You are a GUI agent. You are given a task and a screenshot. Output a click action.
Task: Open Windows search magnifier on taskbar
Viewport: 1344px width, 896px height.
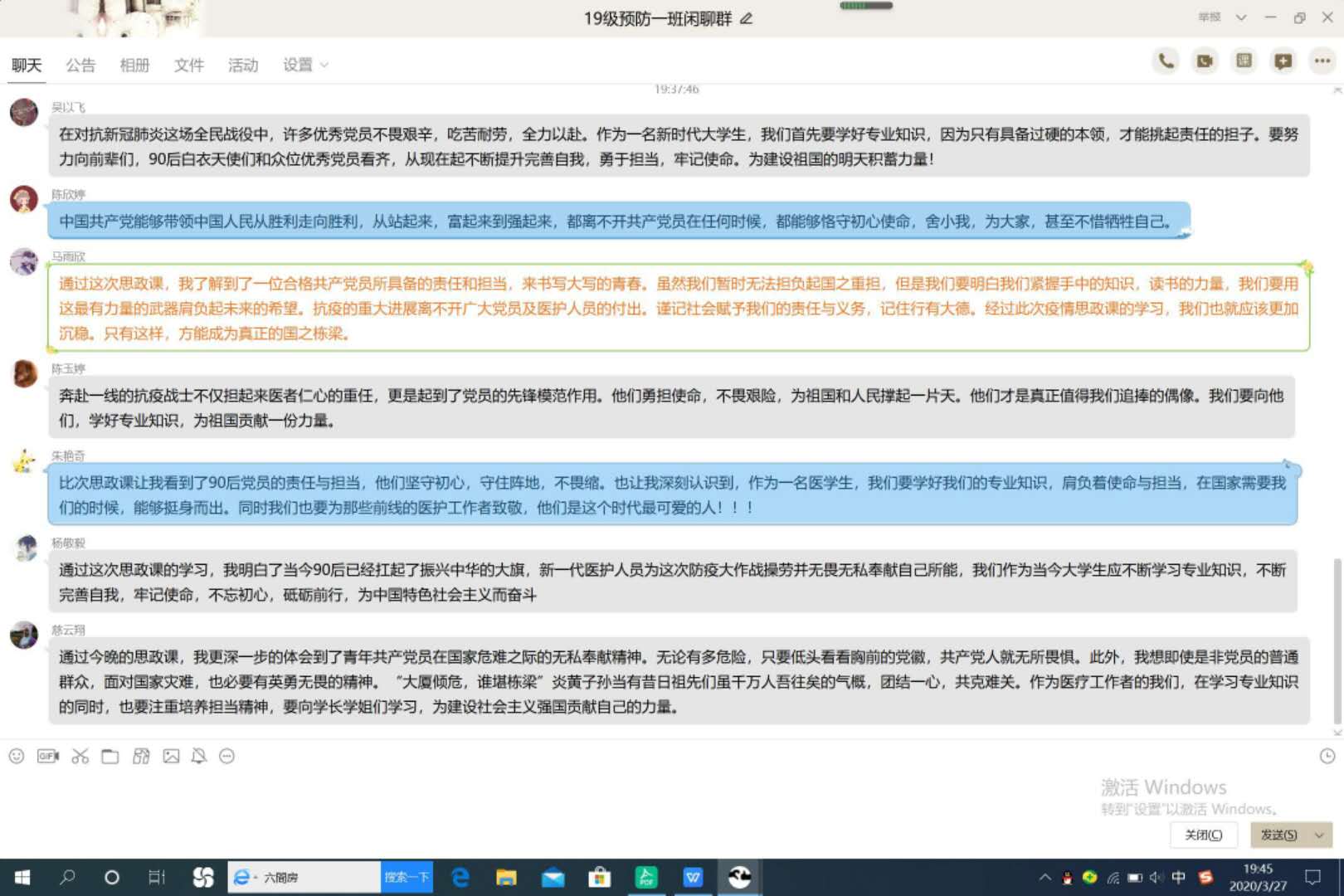pos(67,877)
